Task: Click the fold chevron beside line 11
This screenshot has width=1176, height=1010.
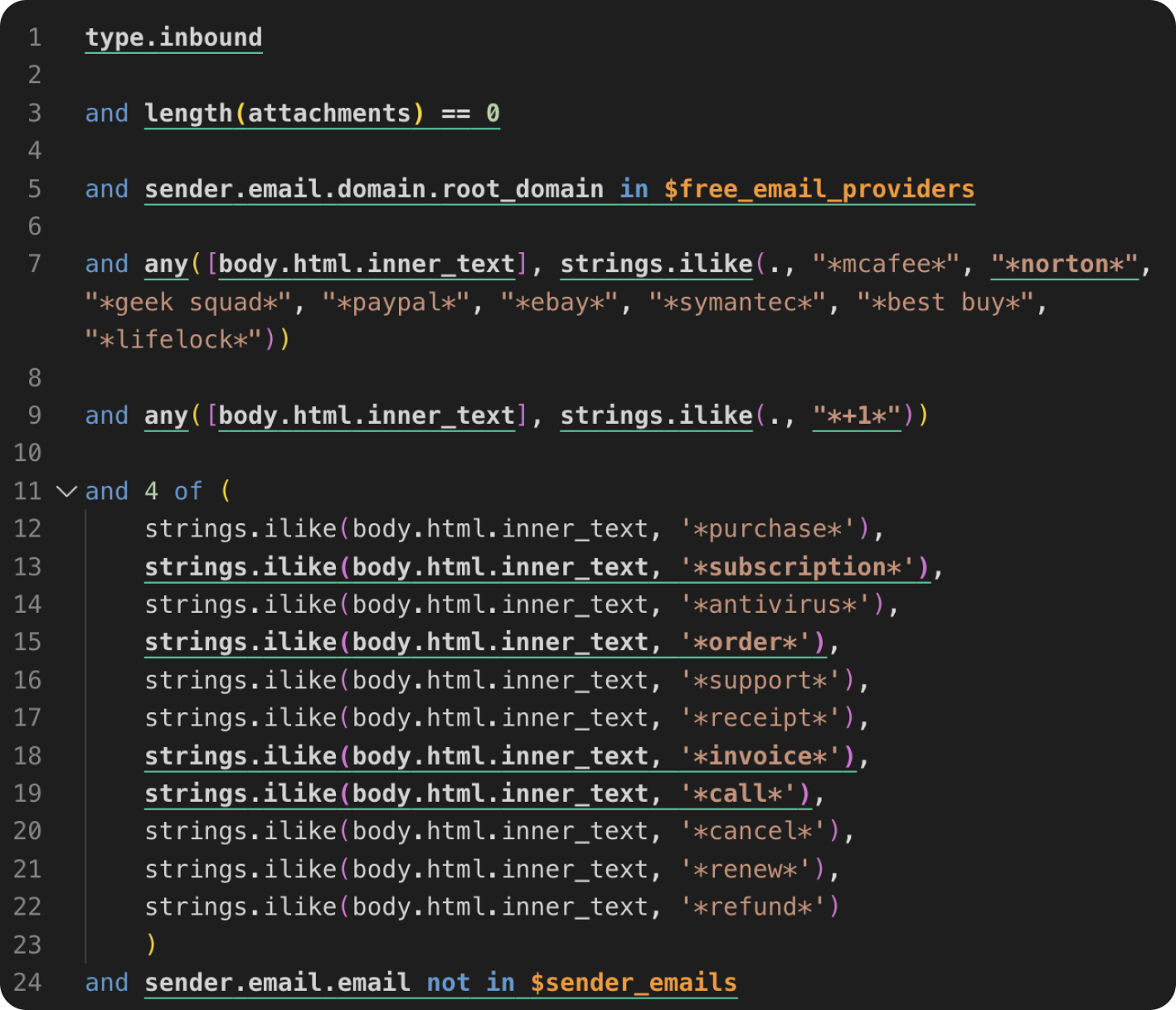Action: pyautogui.click(x=66, y=491)
